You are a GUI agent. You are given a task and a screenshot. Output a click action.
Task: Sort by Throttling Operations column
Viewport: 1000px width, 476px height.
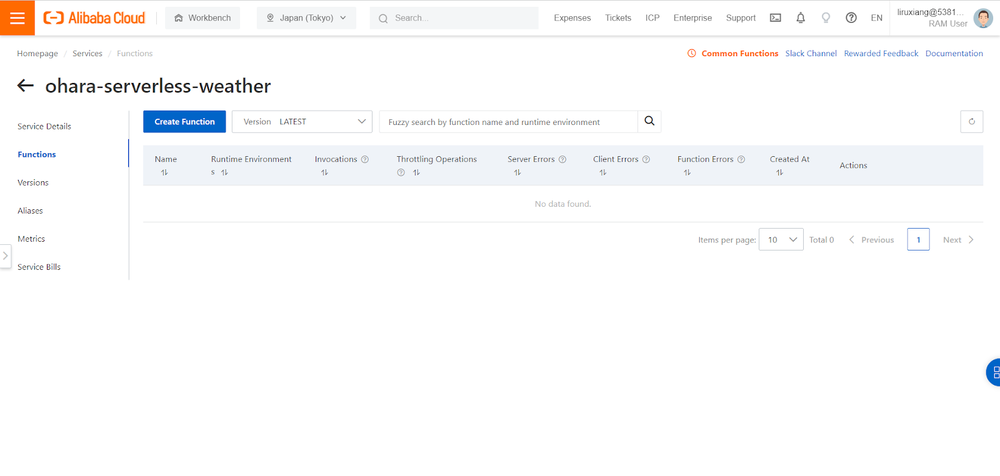(416, 173)
